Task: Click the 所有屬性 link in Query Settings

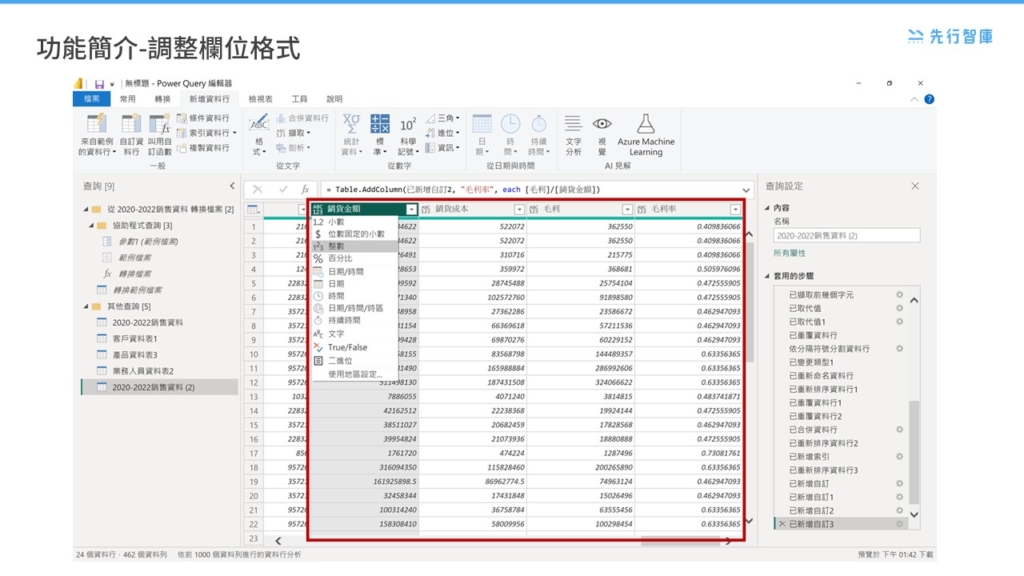Action: coord(788,252)
